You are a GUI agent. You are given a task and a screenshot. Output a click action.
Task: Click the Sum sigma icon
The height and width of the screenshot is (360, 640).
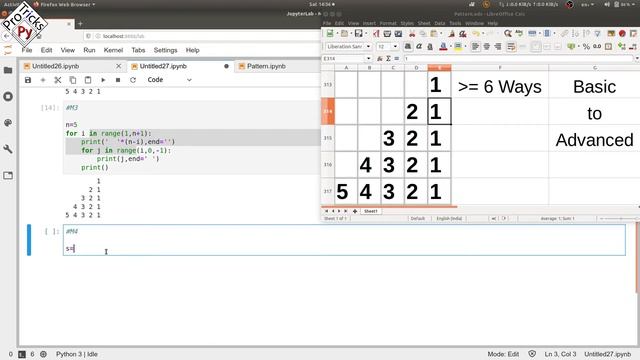388,58
